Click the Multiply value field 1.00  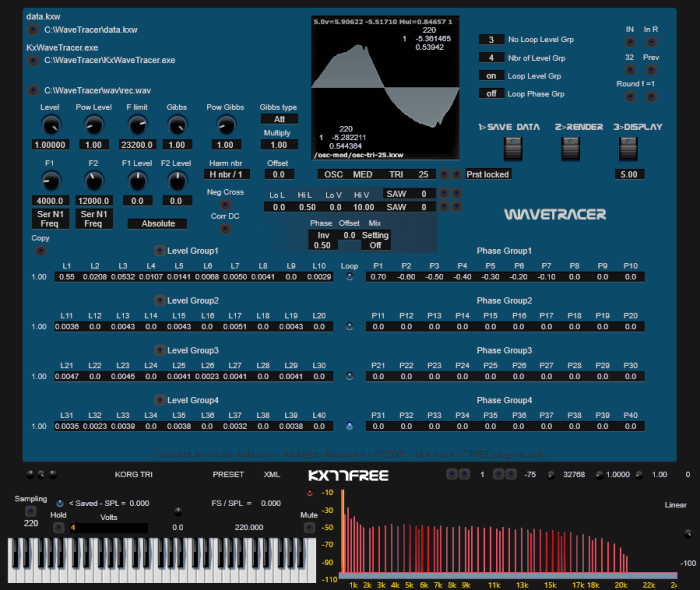tap(279, 145)
